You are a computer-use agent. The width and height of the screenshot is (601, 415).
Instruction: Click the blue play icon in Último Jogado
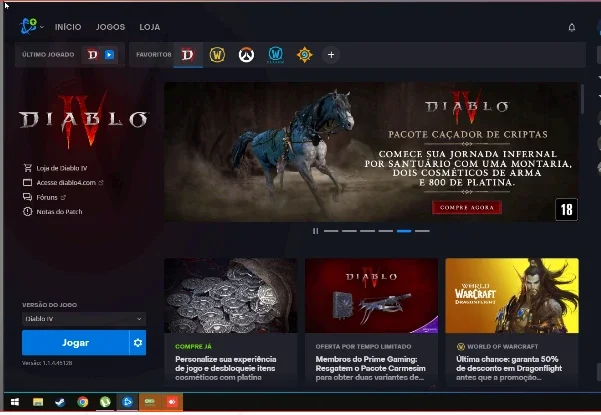coord(110,55)
